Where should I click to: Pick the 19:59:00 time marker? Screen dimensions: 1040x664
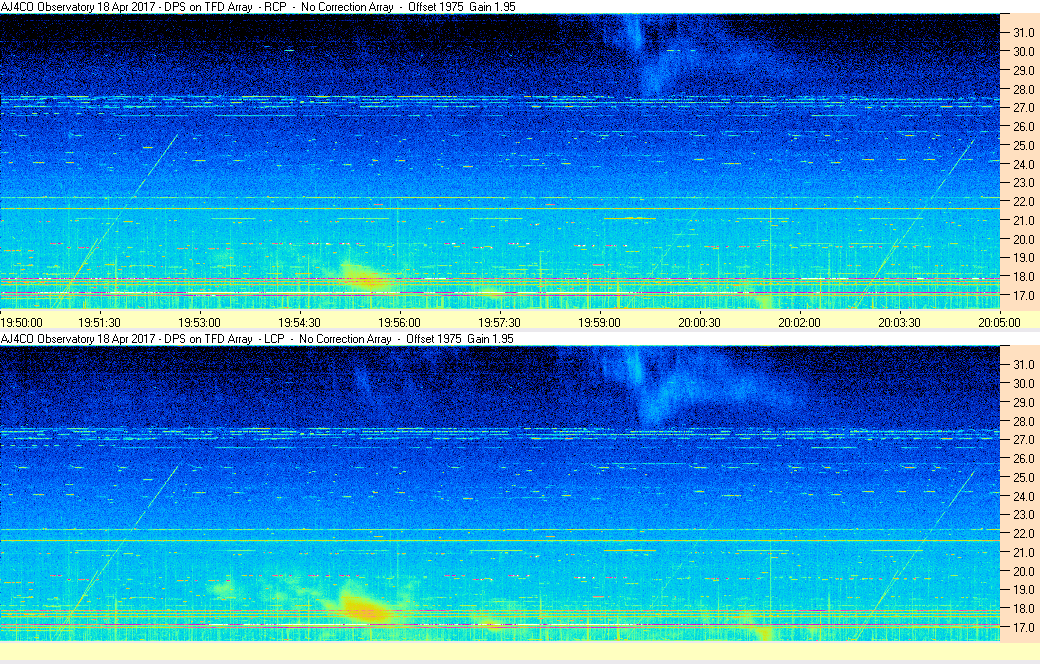(599, 322)
